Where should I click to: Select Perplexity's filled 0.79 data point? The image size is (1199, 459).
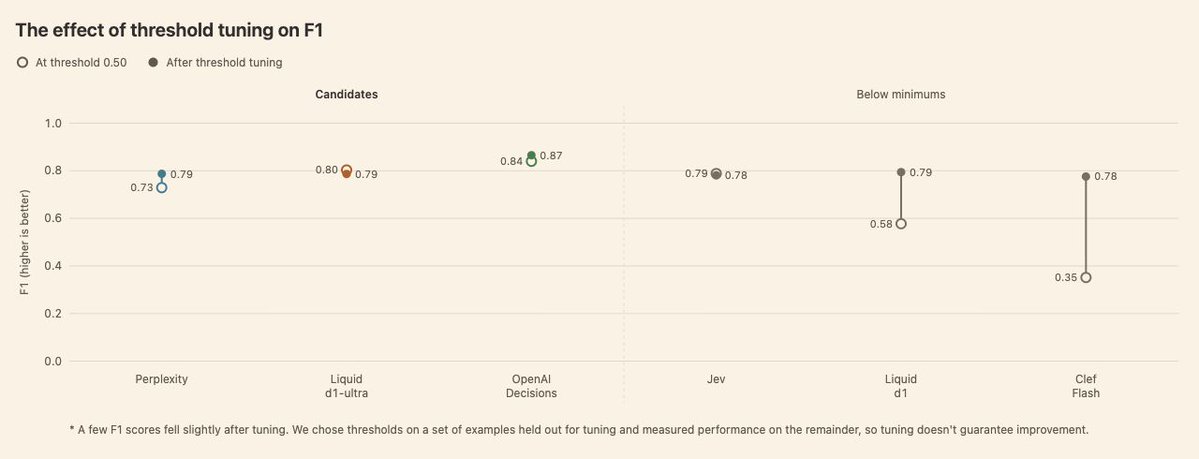pos(161,174)
